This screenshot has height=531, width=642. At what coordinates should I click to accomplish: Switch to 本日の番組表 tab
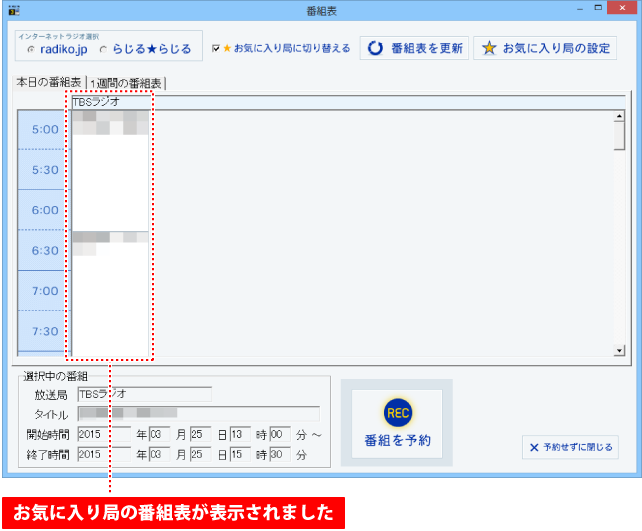tap(49, 82)
